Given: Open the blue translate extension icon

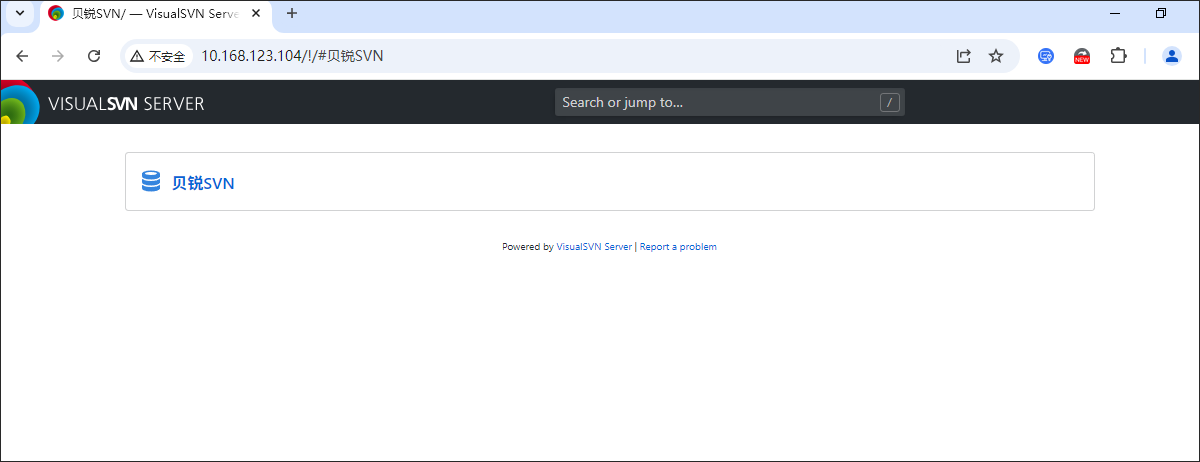Looking at the screenshot, I should pos(1046,56).
